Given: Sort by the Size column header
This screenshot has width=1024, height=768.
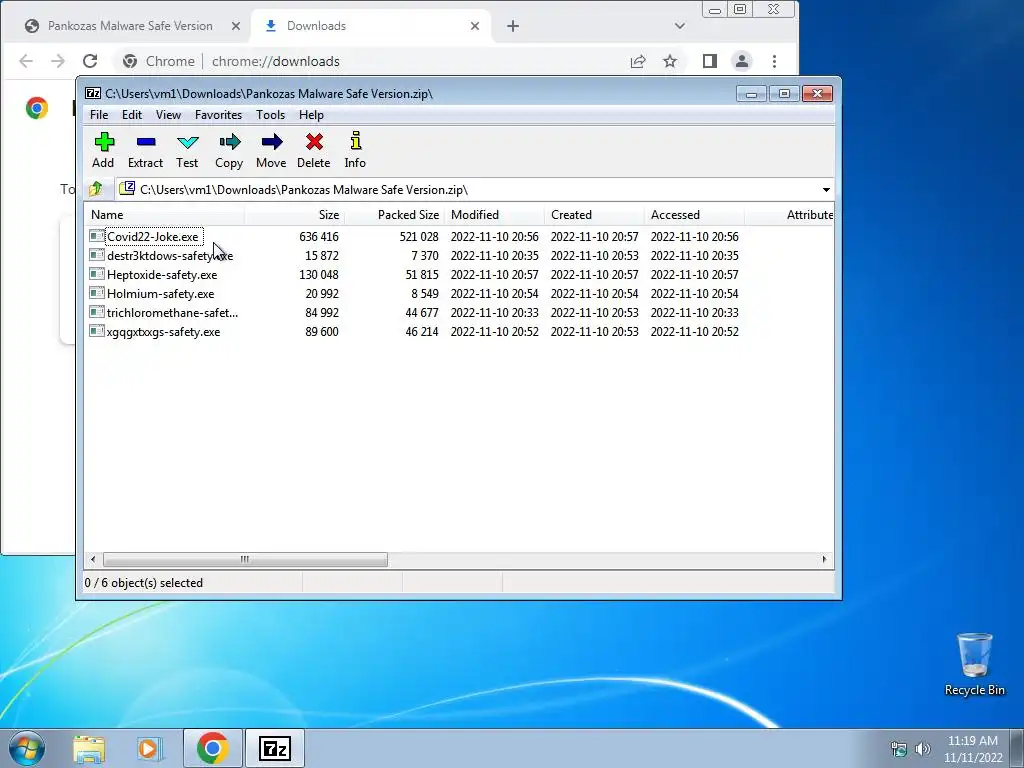Looking at the screenshot, I should pos(295,215).
